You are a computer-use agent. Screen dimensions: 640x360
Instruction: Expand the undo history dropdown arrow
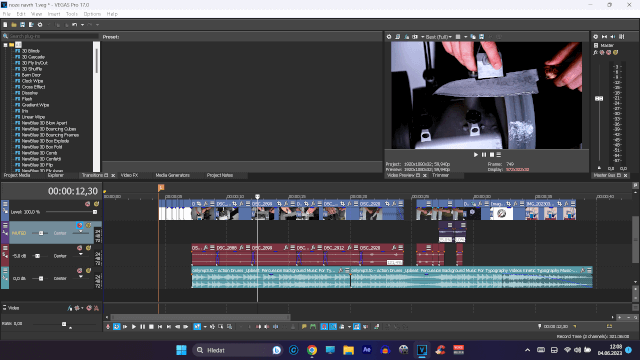82,25
